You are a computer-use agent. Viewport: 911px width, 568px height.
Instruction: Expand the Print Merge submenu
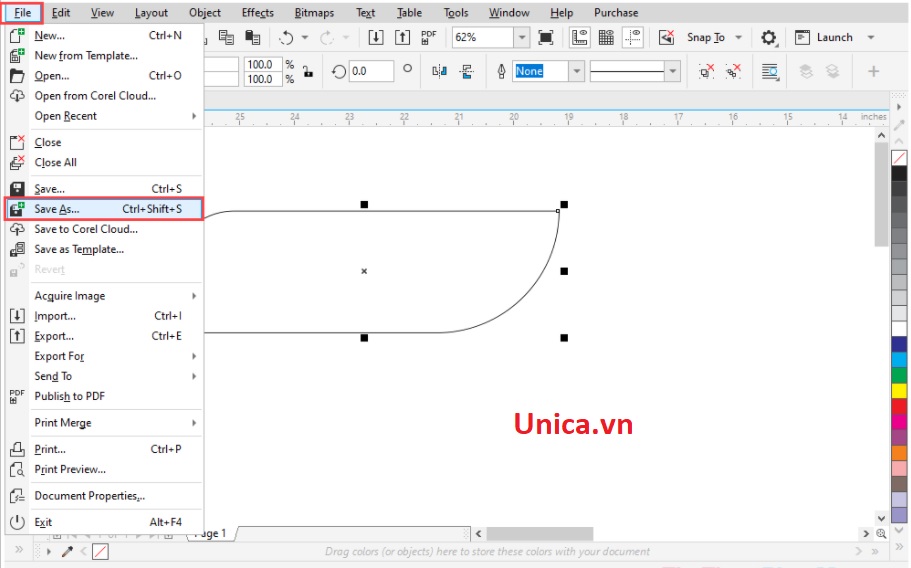click(194, 423)
